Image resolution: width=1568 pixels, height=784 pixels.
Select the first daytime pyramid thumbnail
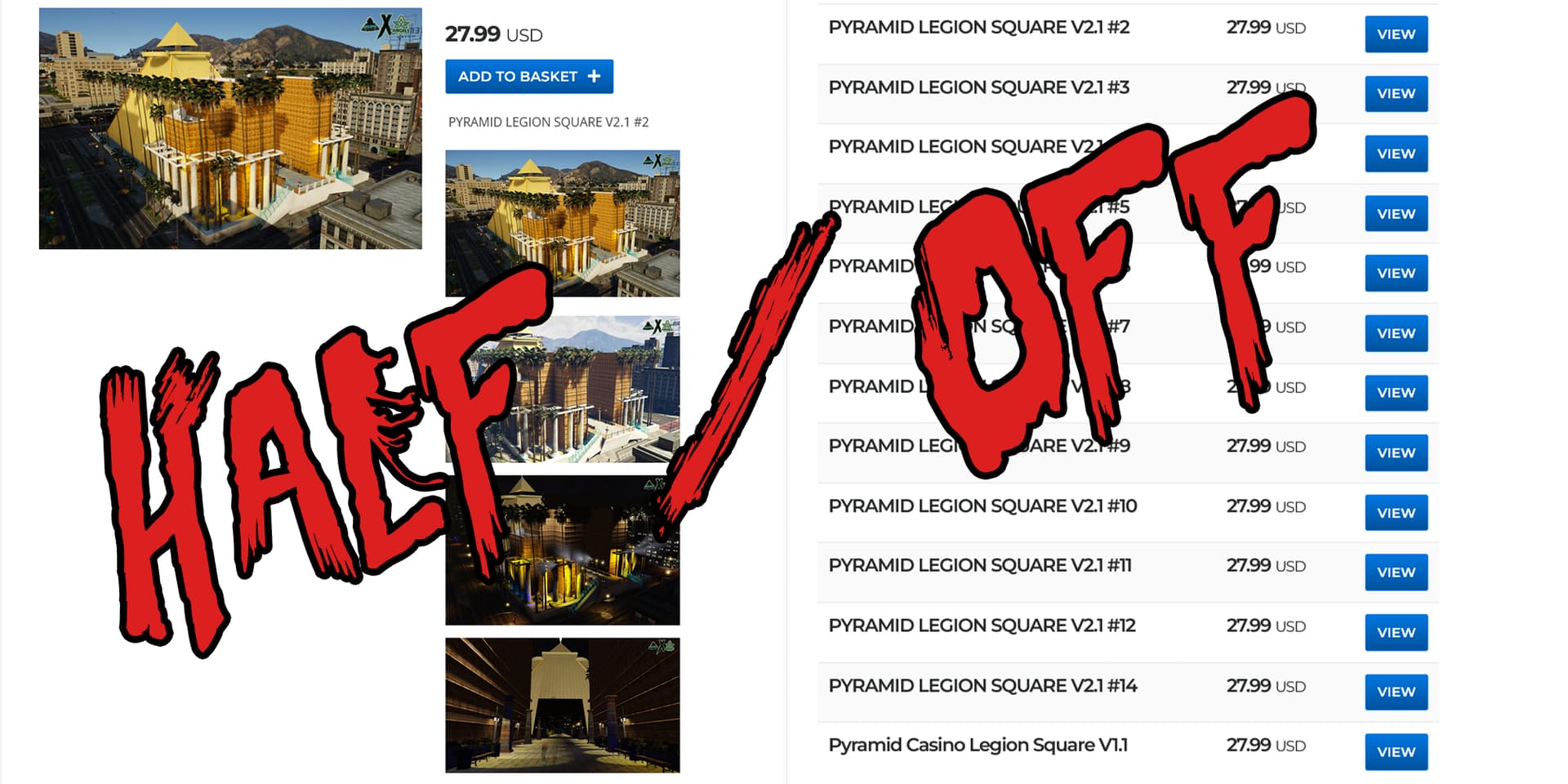[562, 223]
